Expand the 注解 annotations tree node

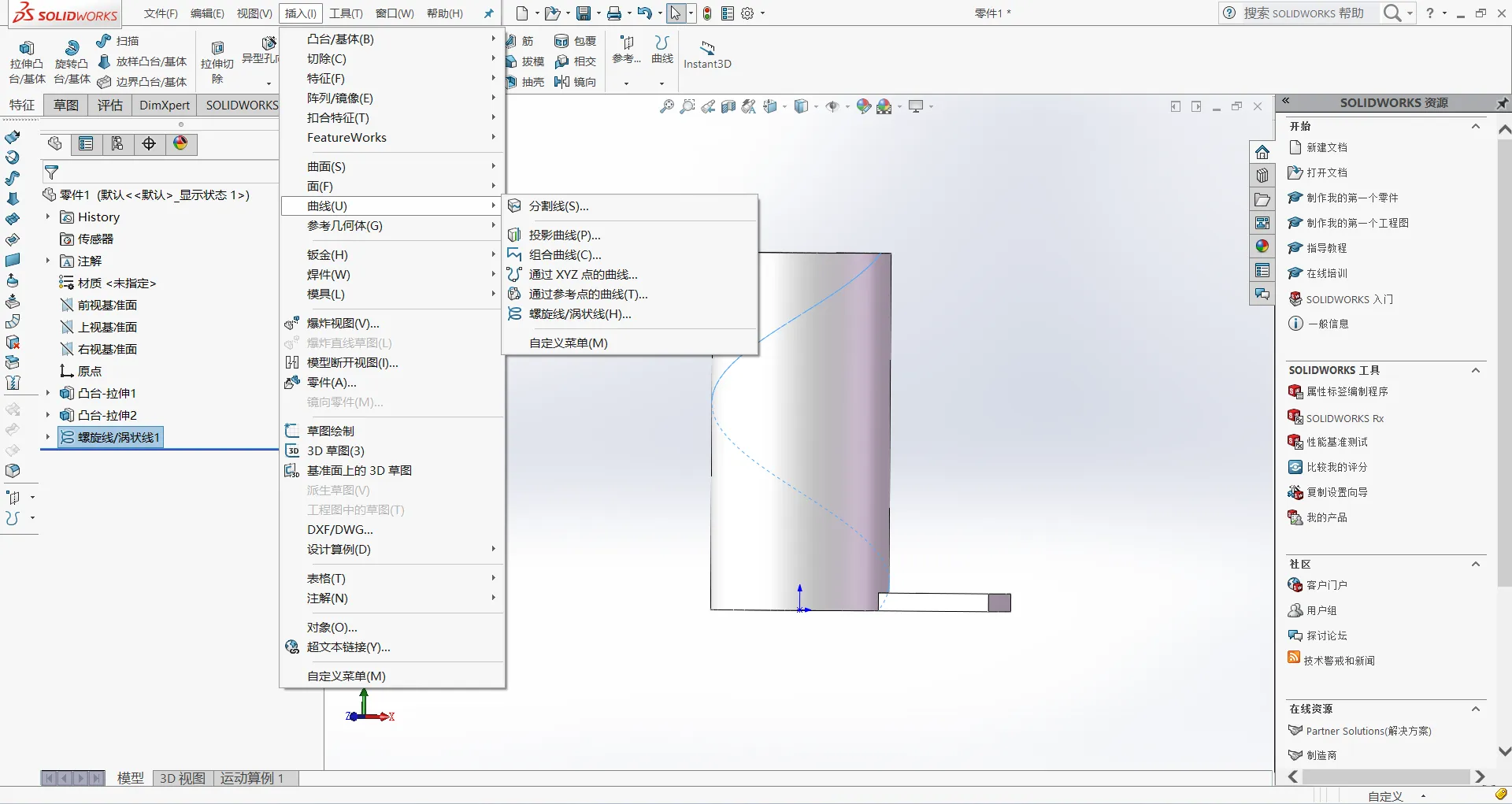48,261
